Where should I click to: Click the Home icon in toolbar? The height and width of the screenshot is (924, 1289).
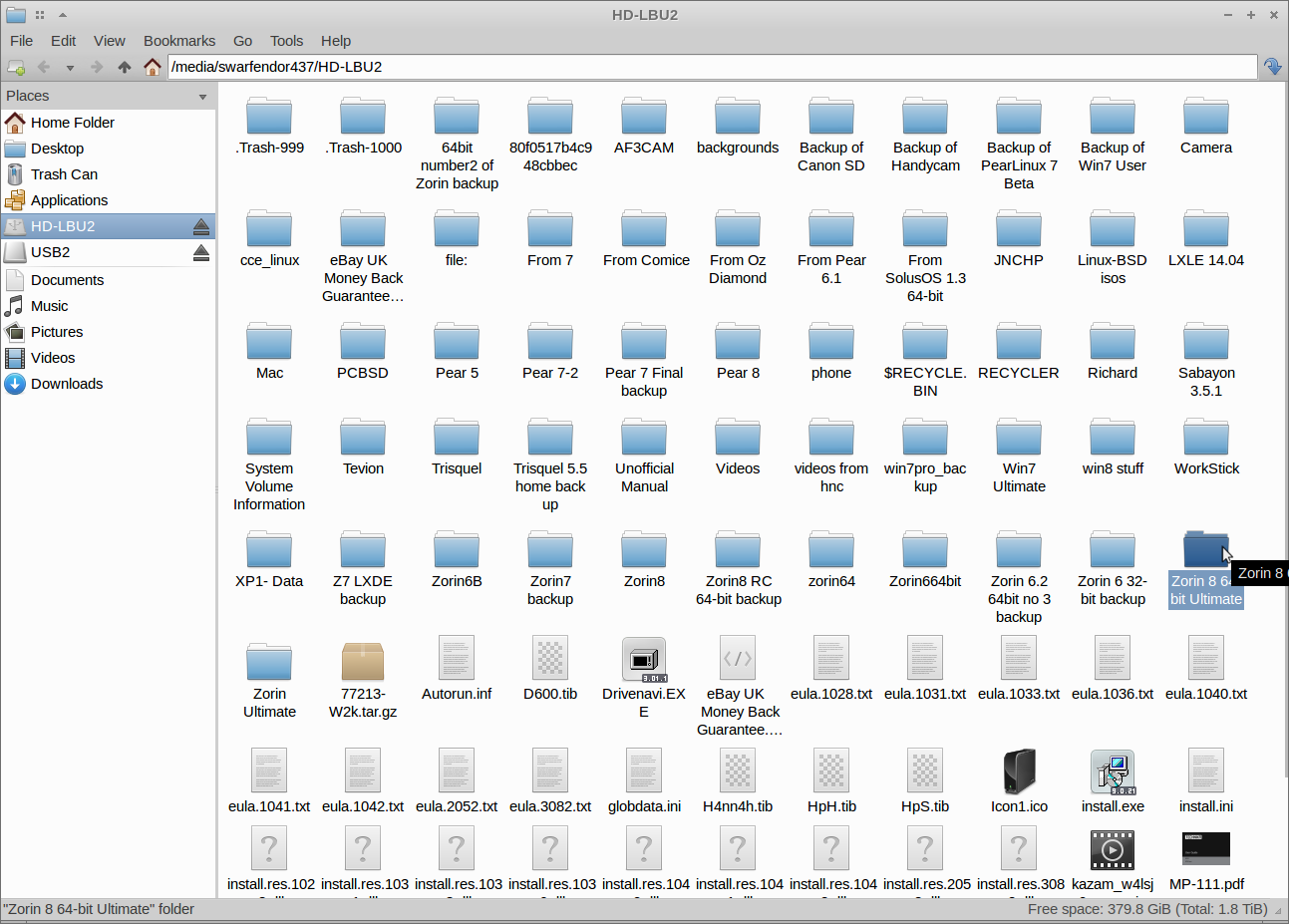click(153, 67)
